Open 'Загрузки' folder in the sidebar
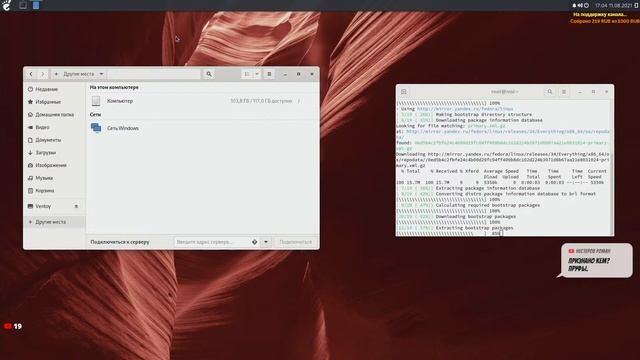The width and height of the screenshot is (640, 360). tap(54, 152)
